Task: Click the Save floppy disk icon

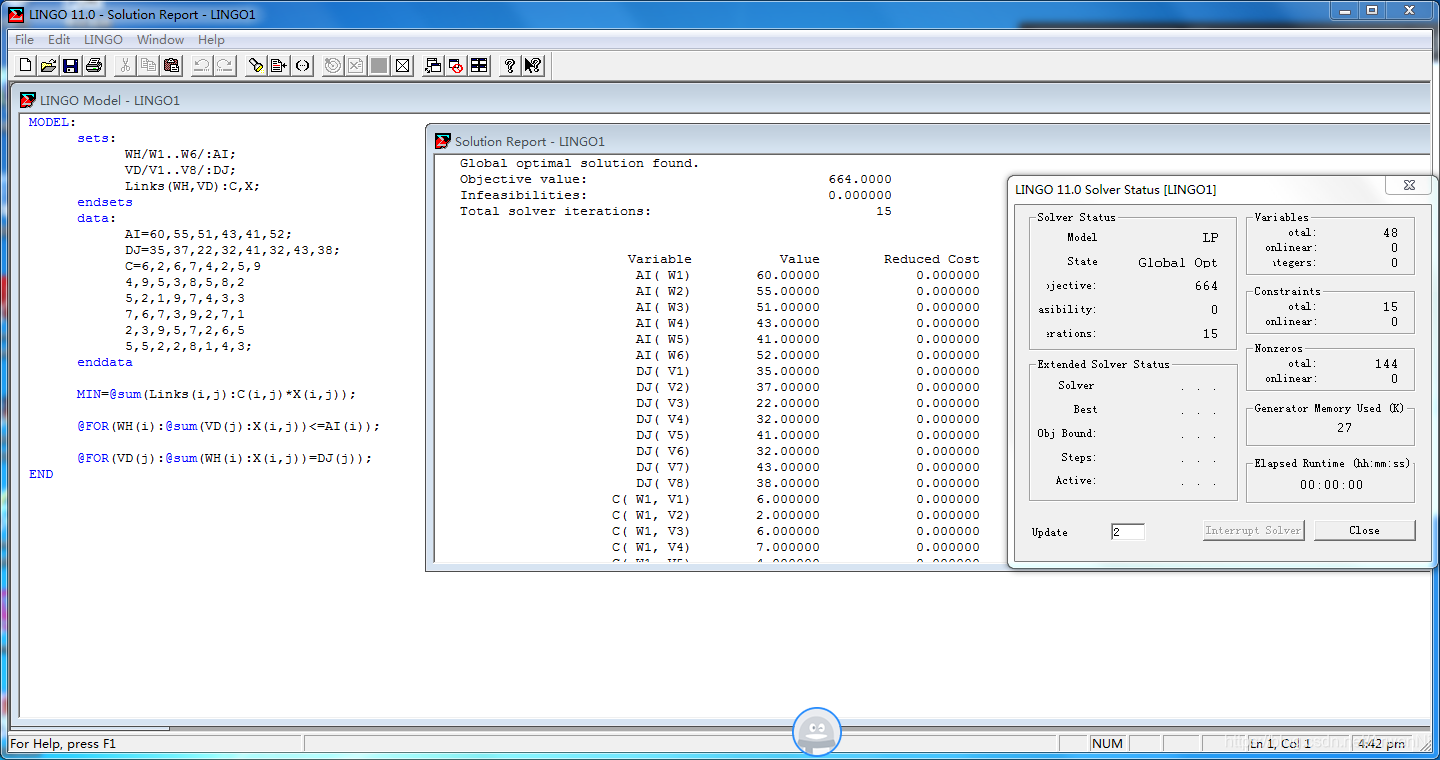Action: coord(71,65)
